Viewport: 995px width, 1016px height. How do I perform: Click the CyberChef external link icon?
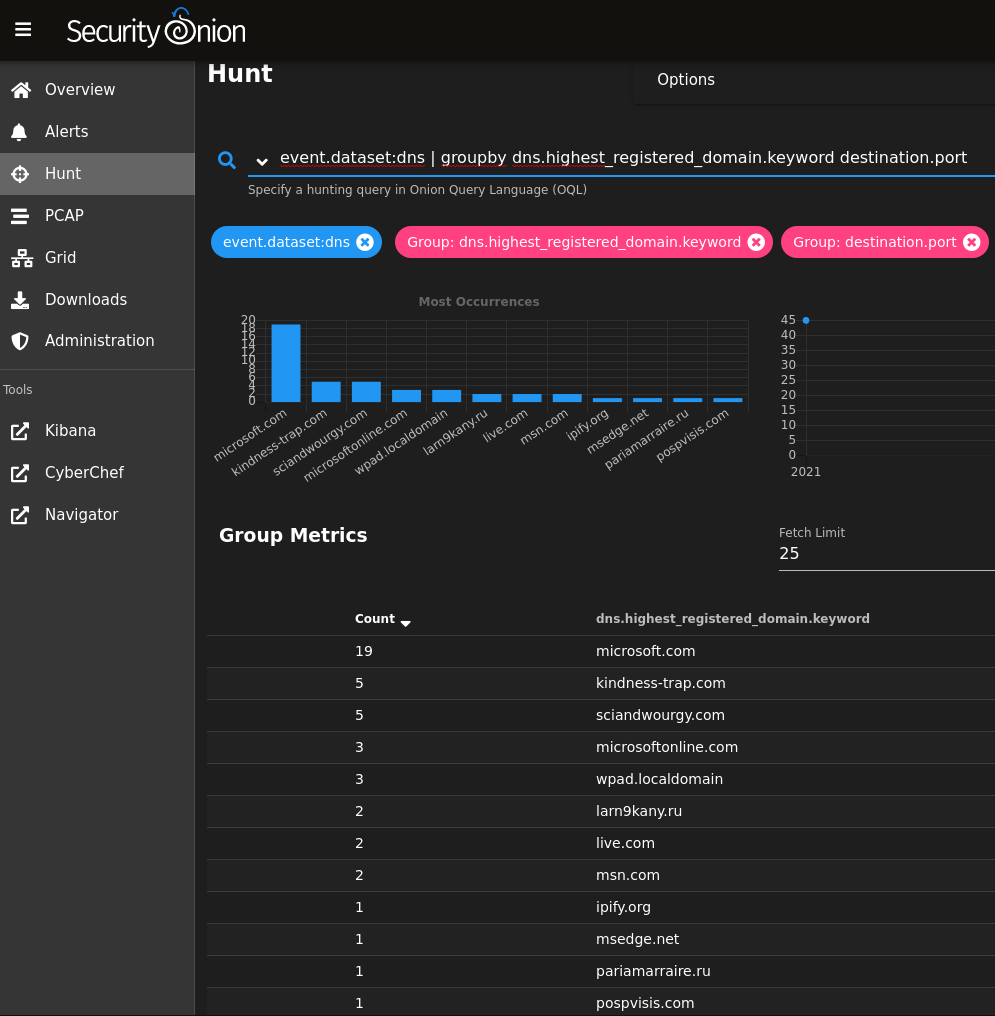coord(20,473)
